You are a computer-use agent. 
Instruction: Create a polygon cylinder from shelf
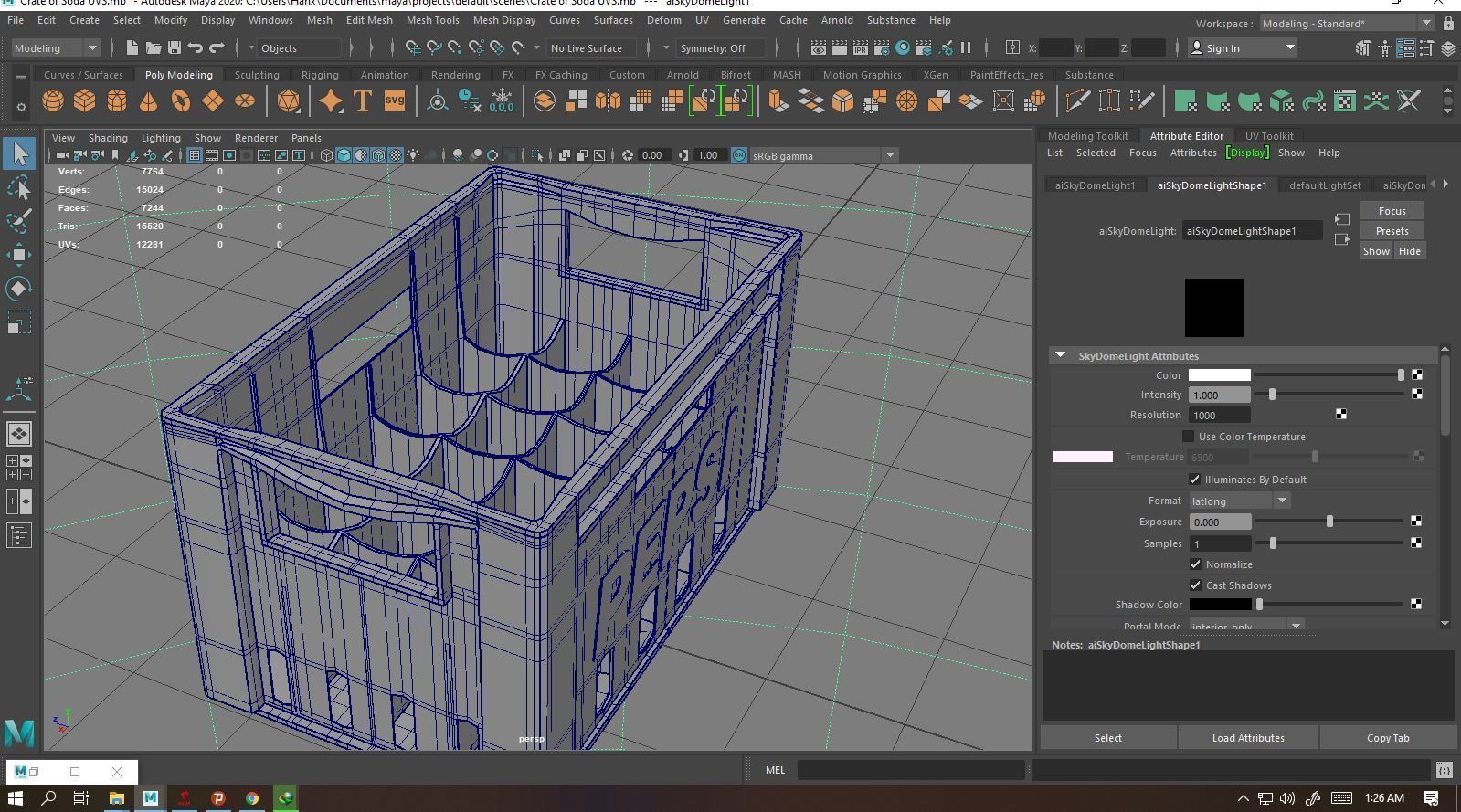pyautogui.click(x=117, y=100)
